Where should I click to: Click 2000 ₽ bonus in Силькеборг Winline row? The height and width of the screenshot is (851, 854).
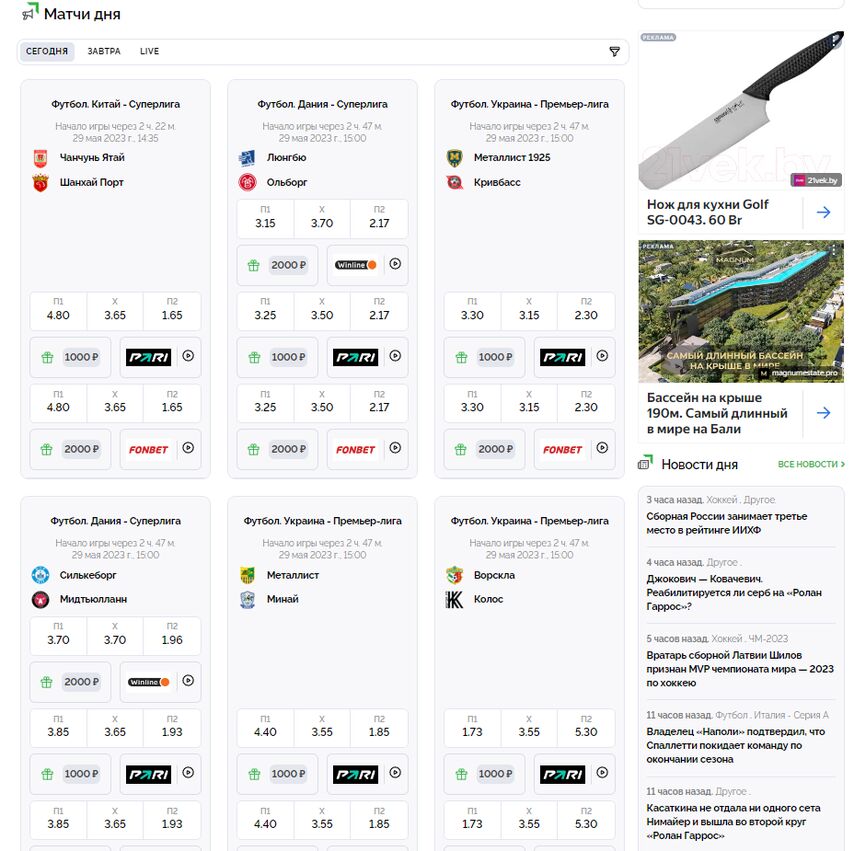click(81, 682)
